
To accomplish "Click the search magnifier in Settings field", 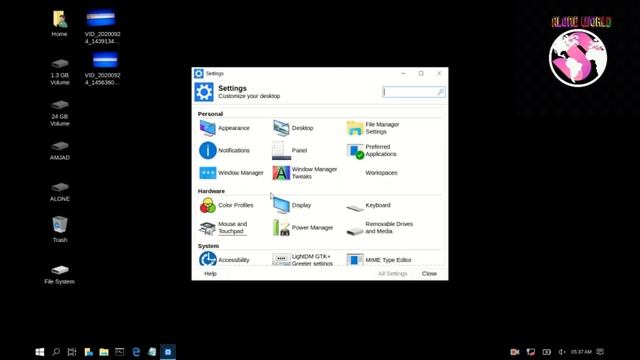I will (440, 92).
